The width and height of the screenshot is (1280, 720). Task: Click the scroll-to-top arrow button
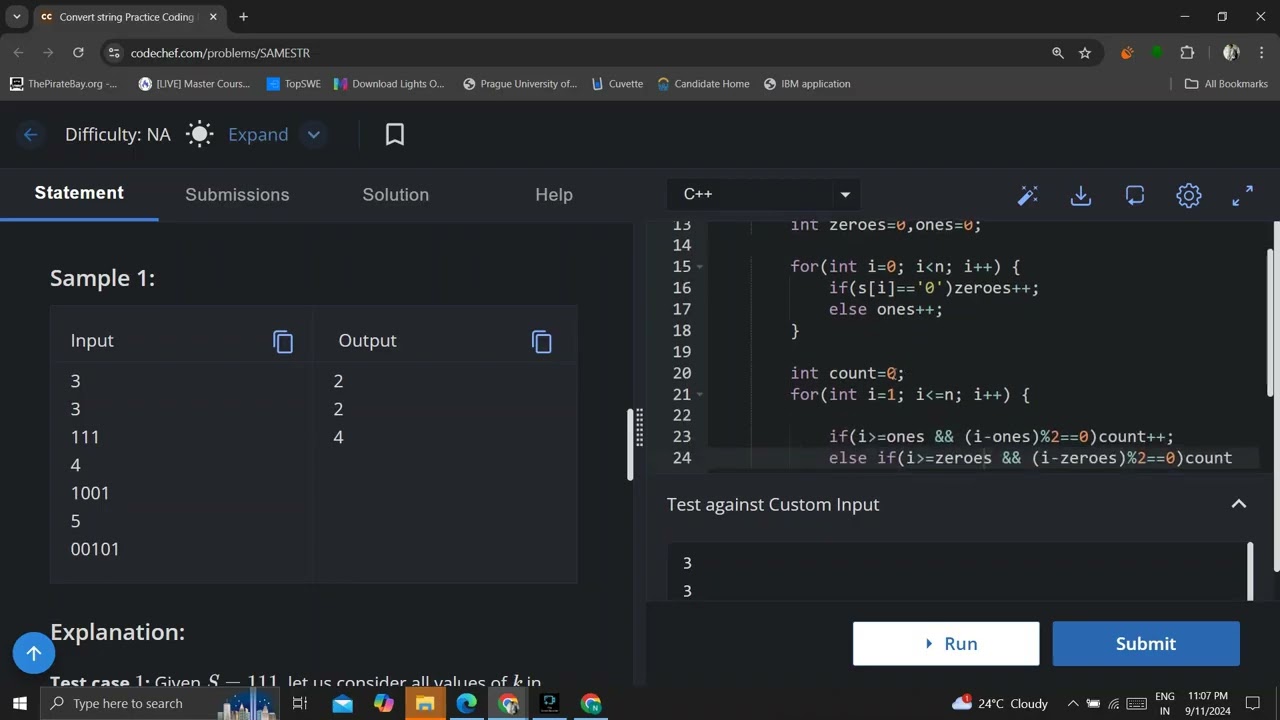33,653
